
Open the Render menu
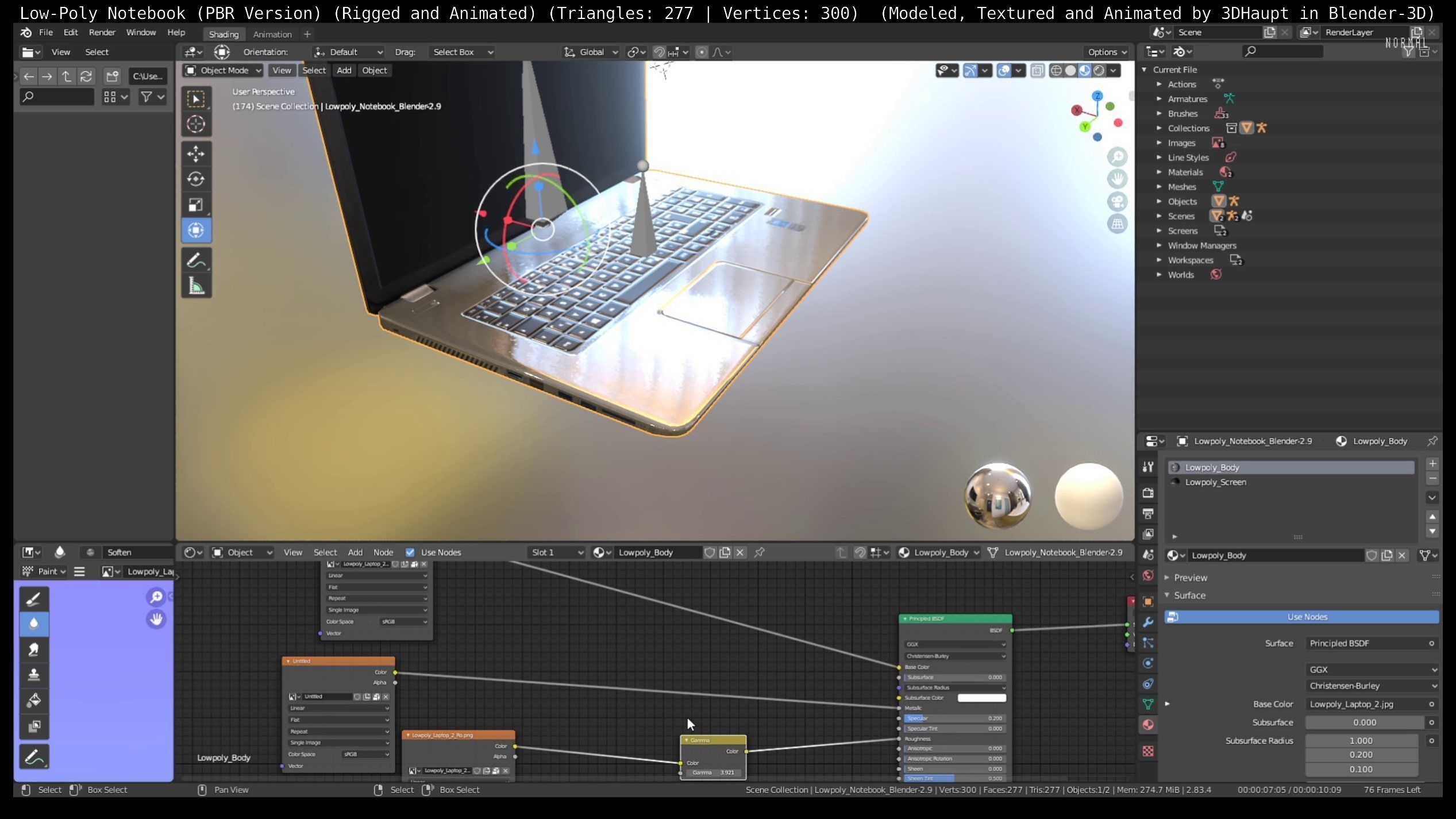pos(102,33)
